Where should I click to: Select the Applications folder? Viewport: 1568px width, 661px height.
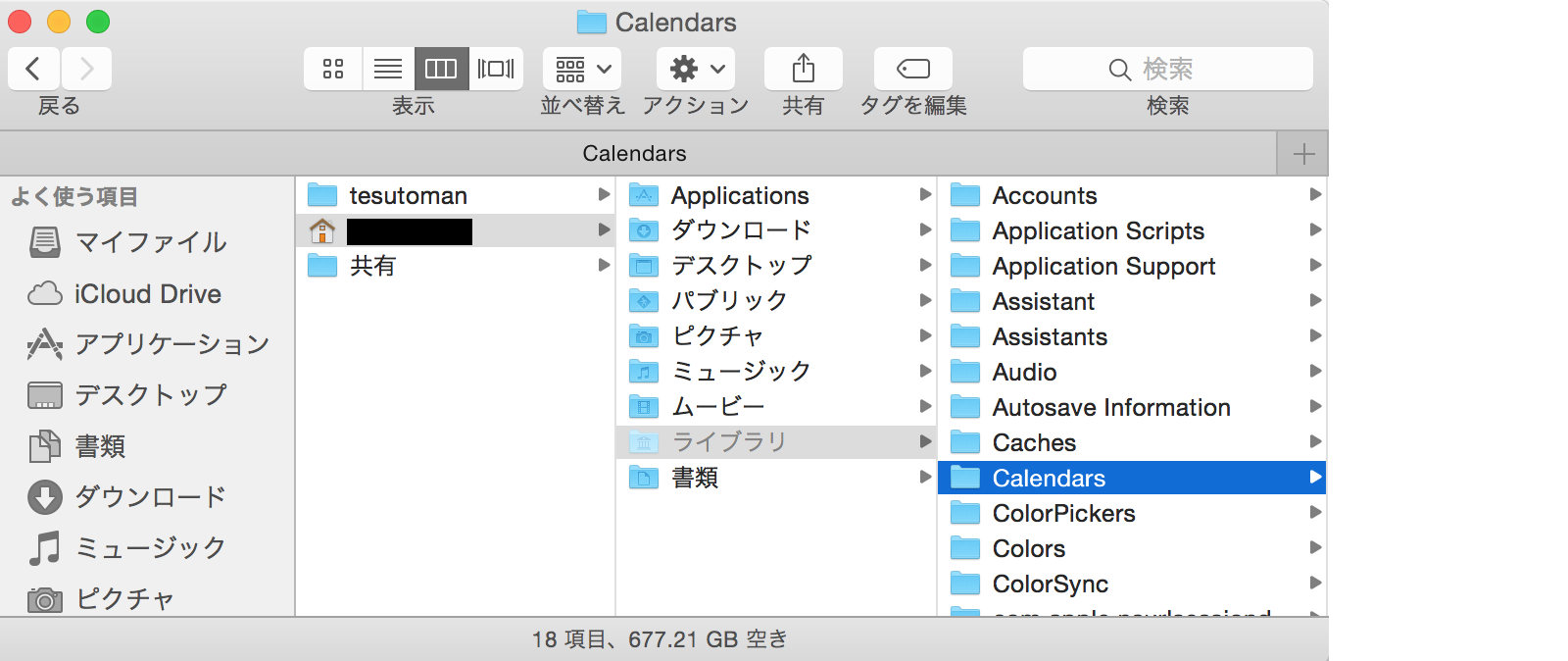739,196
